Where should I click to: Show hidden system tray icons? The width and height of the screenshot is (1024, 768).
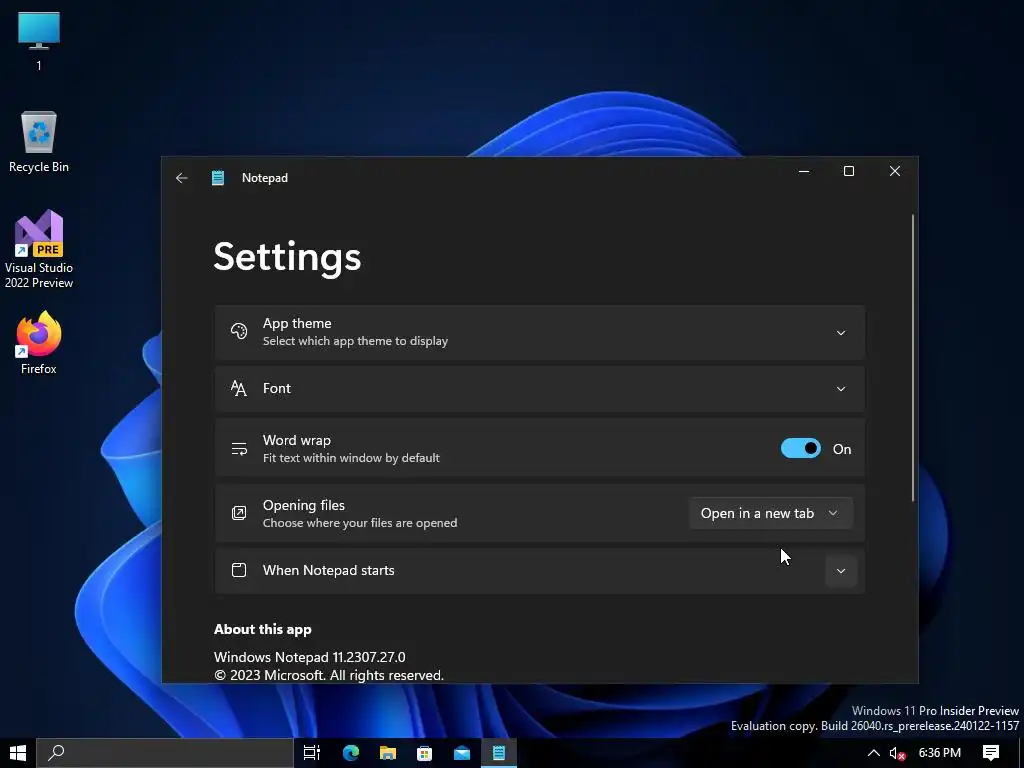tap(873, 753)
